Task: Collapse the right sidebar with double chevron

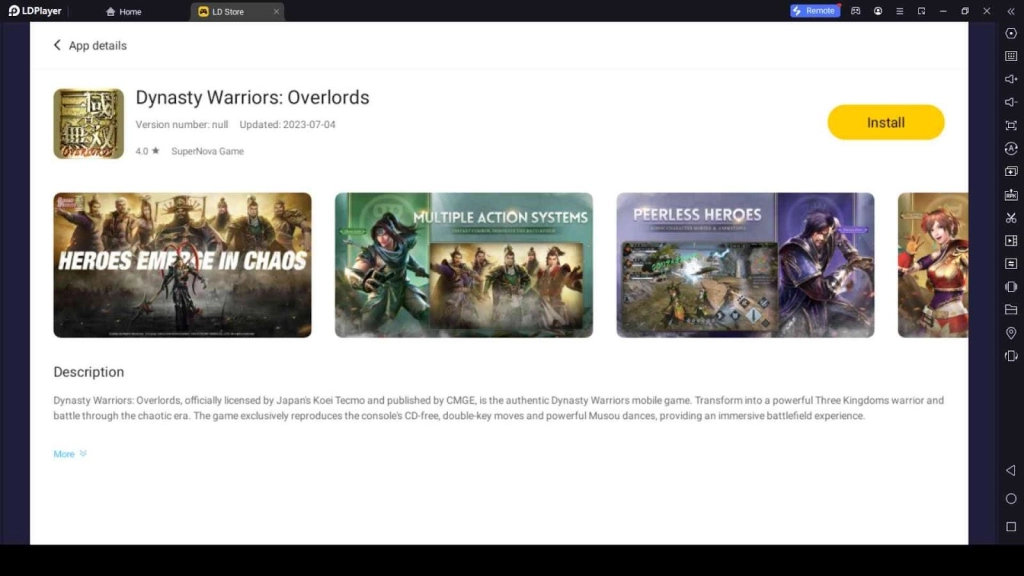Action: click(x=1011, y=11)
